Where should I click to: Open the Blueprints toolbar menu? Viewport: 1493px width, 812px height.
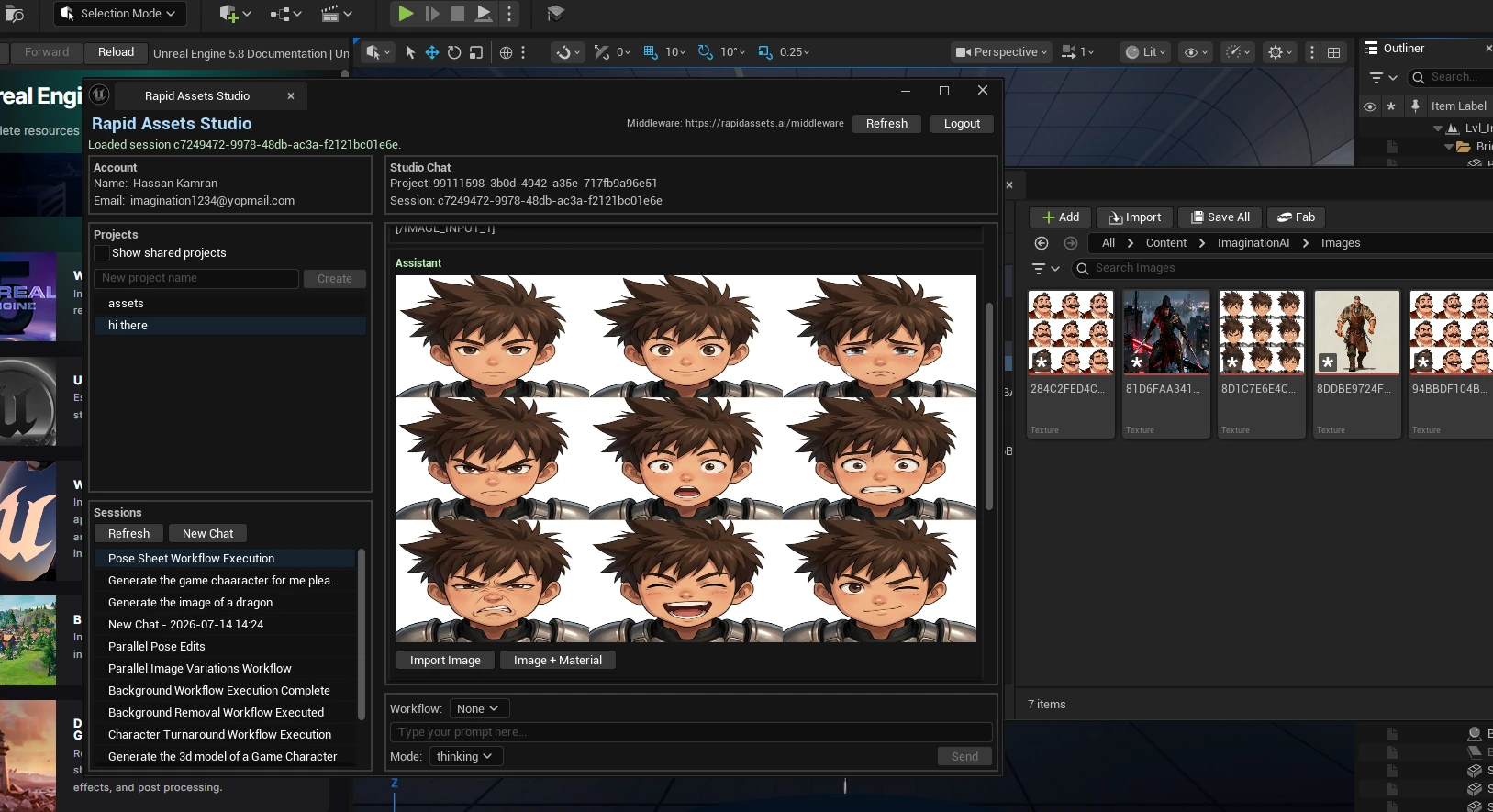[285, 14]
